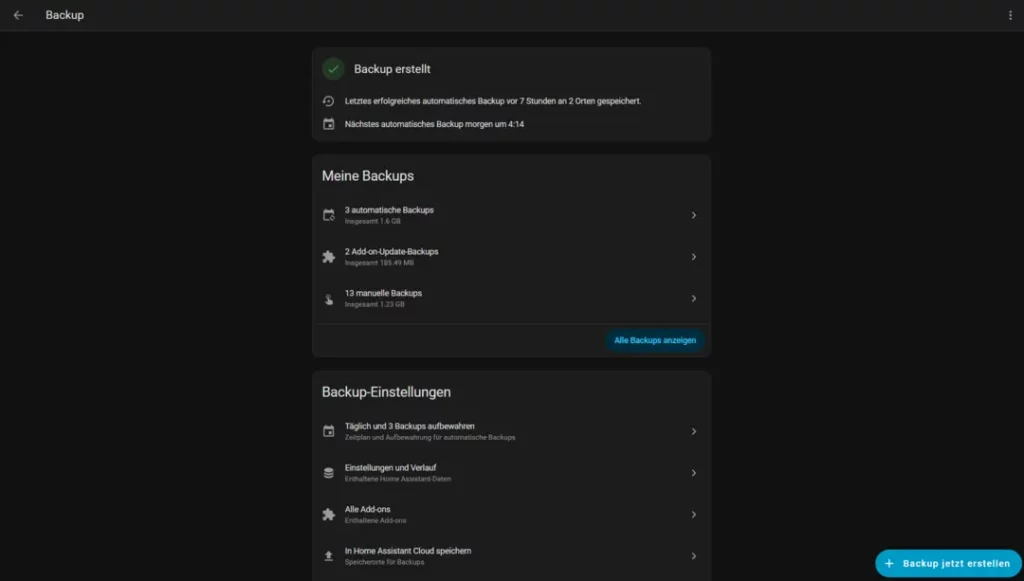
Task: Click the All Add-ons puzzle icon
Action: pos(328,514)
